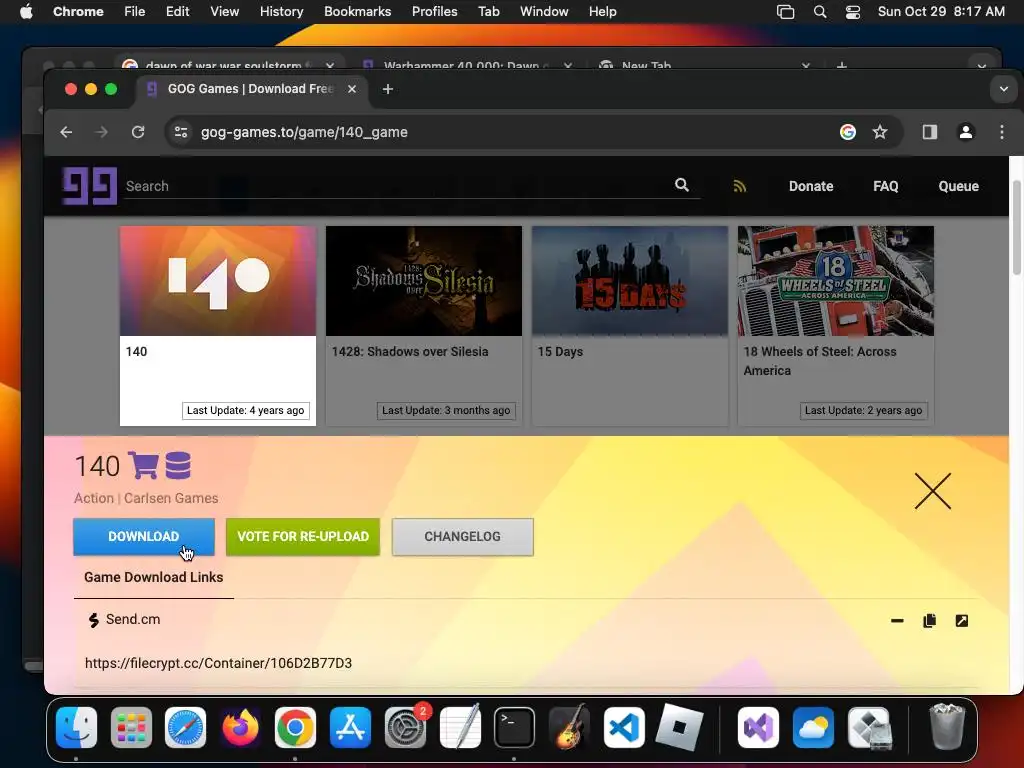Viewport: 1024px width, 768px height.
Task: Open Firefox from the dock
Action: 240,727
